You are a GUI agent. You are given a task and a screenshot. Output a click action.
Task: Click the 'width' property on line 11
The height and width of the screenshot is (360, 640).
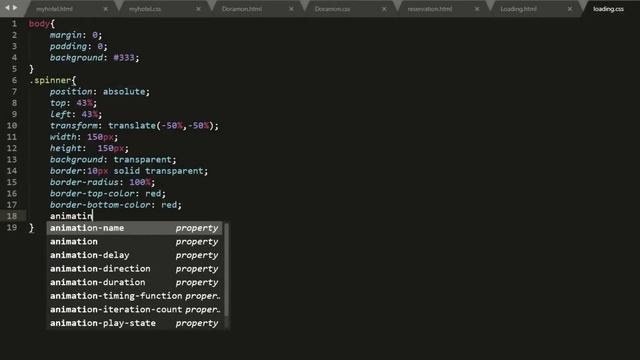point(63,137)
